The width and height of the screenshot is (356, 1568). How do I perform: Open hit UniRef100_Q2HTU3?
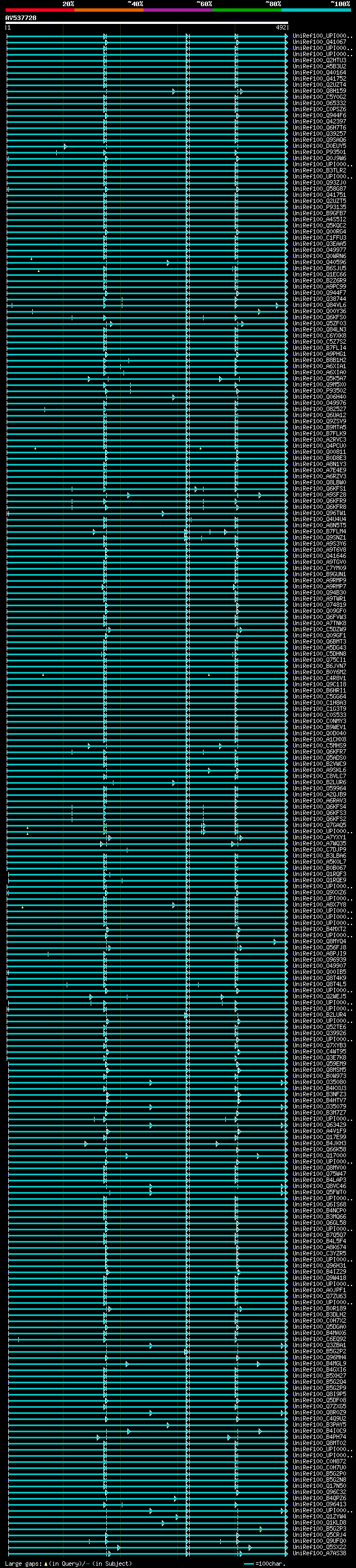coord(319,60)
